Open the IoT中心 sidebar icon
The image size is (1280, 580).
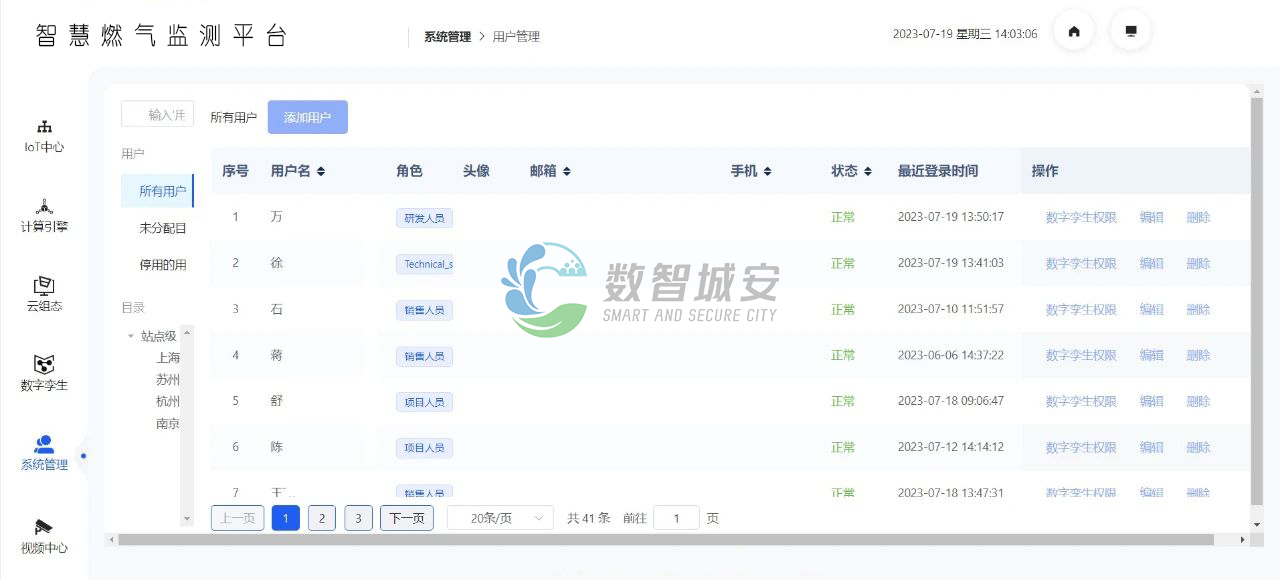pos(44,127)
